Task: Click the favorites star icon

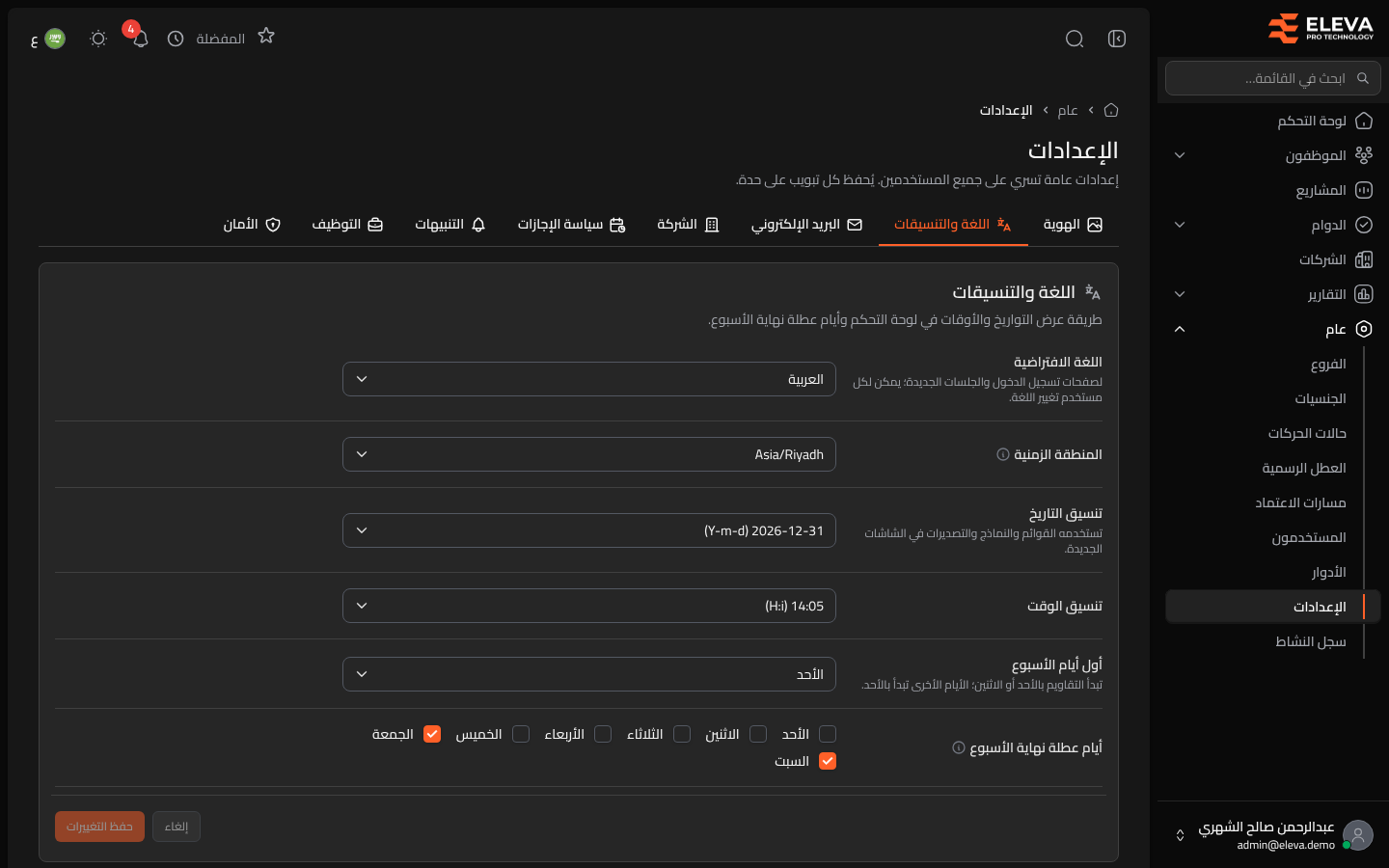Action: tap(266, 37)
